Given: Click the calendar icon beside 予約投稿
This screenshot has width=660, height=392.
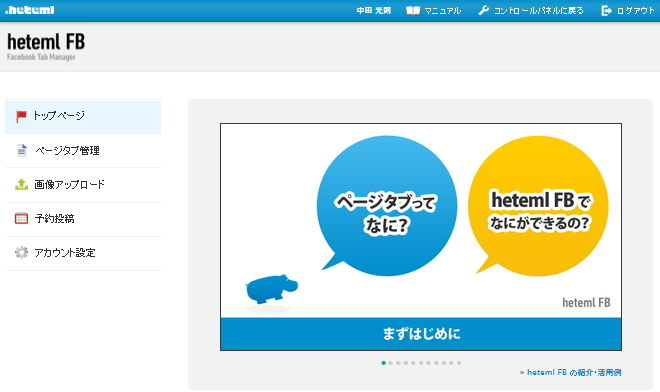Looking at the screenshot, I should coord(21,218).
